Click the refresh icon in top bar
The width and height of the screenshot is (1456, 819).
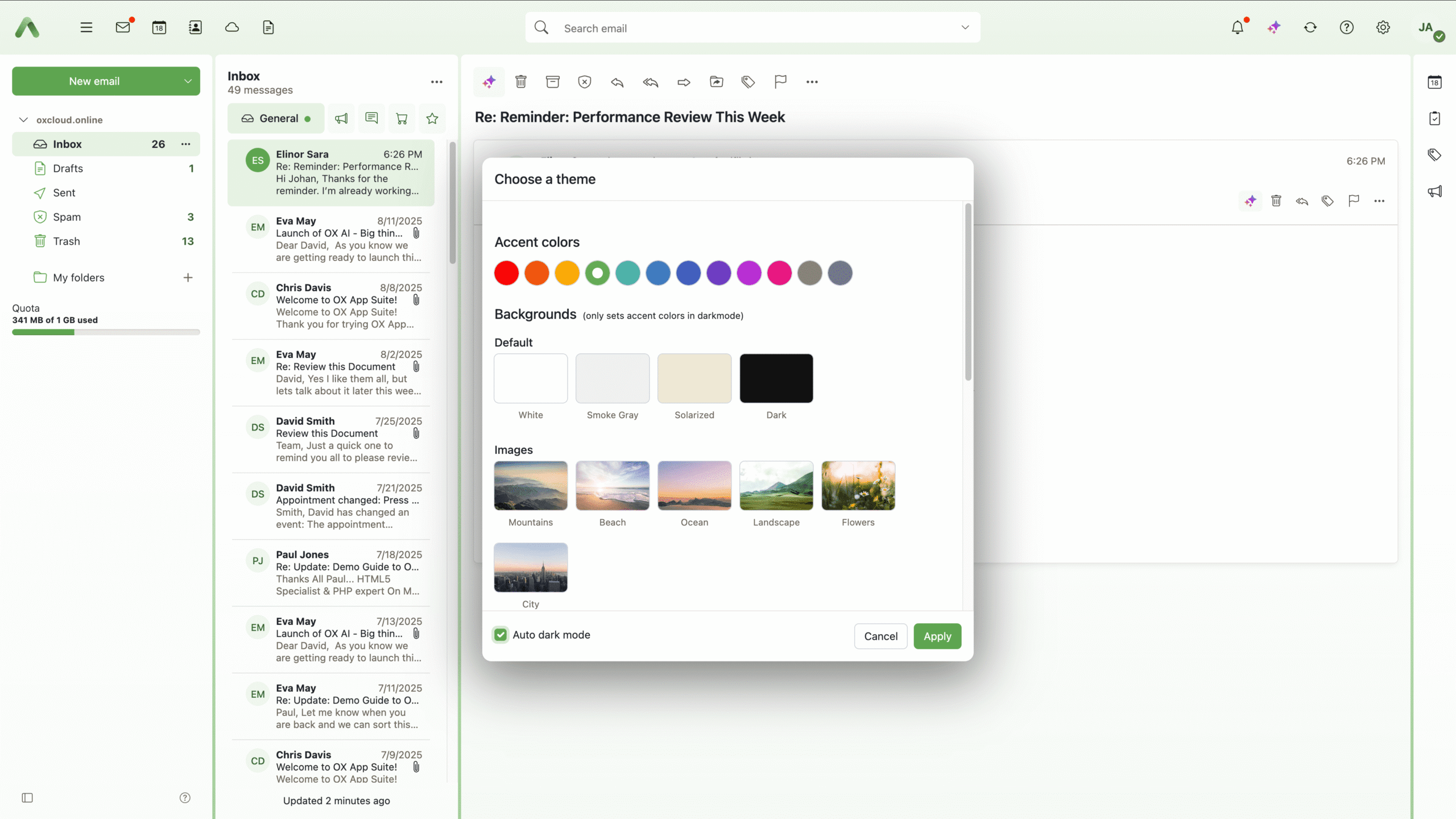1310,27
